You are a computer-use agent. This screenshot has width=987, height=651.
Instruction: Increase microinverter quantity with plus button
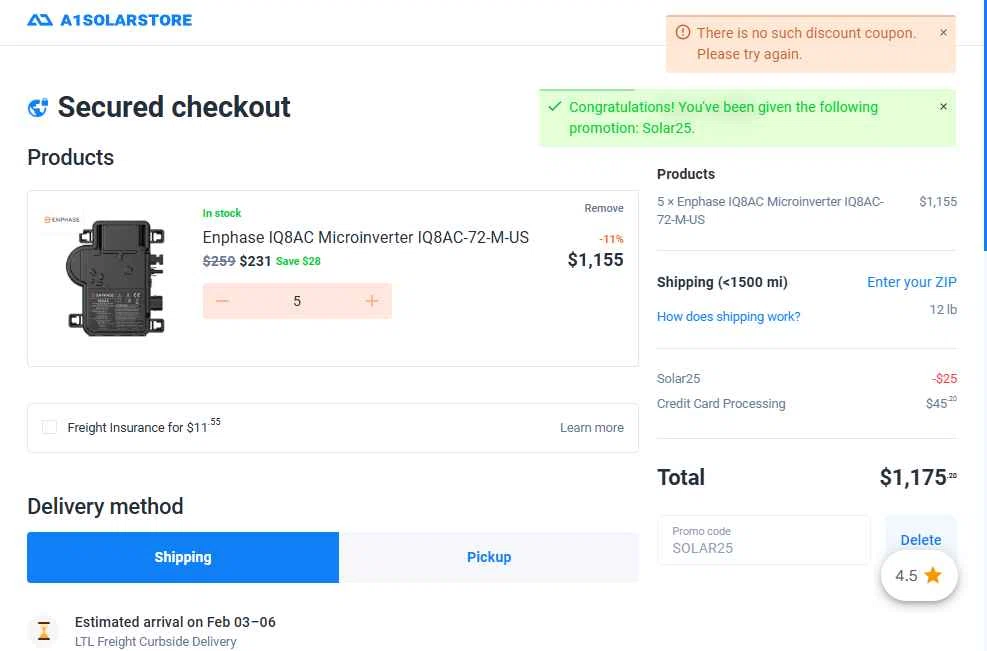coord(371,301)
